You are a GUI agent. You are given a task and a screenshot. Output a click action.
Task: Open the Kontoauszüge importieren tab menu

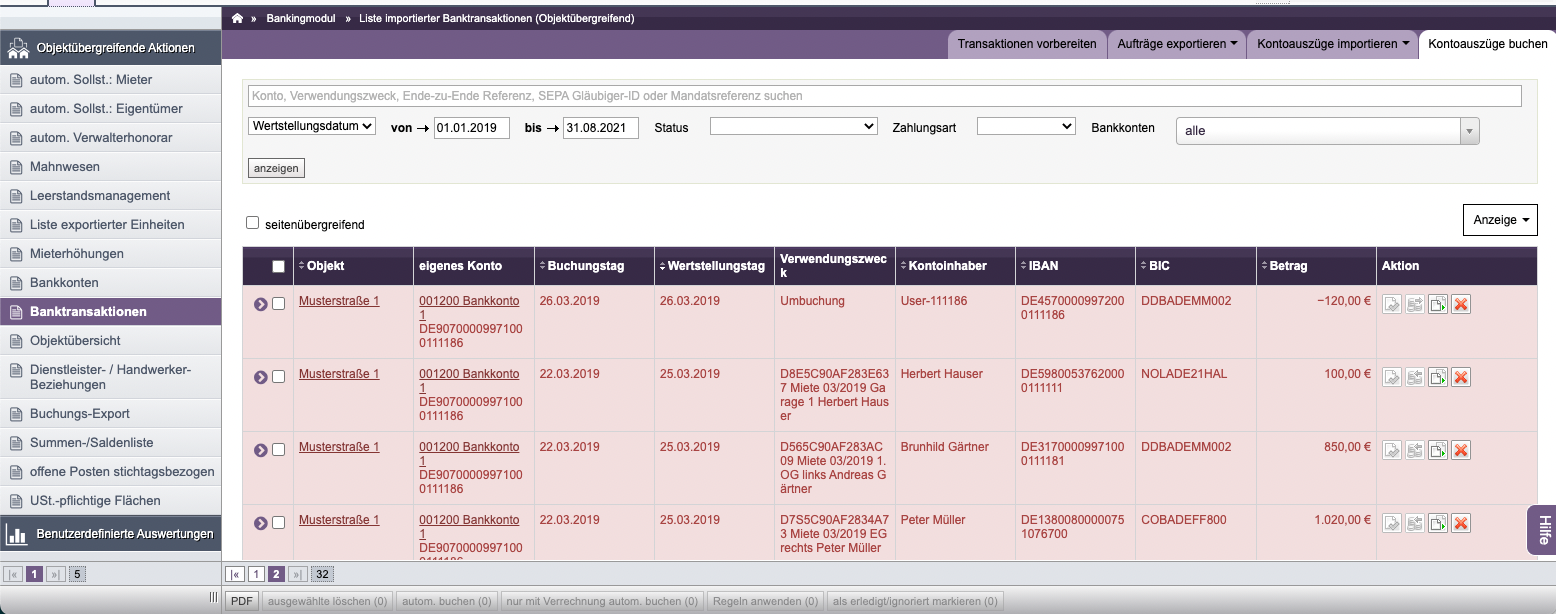click(x=1332, y=44)
